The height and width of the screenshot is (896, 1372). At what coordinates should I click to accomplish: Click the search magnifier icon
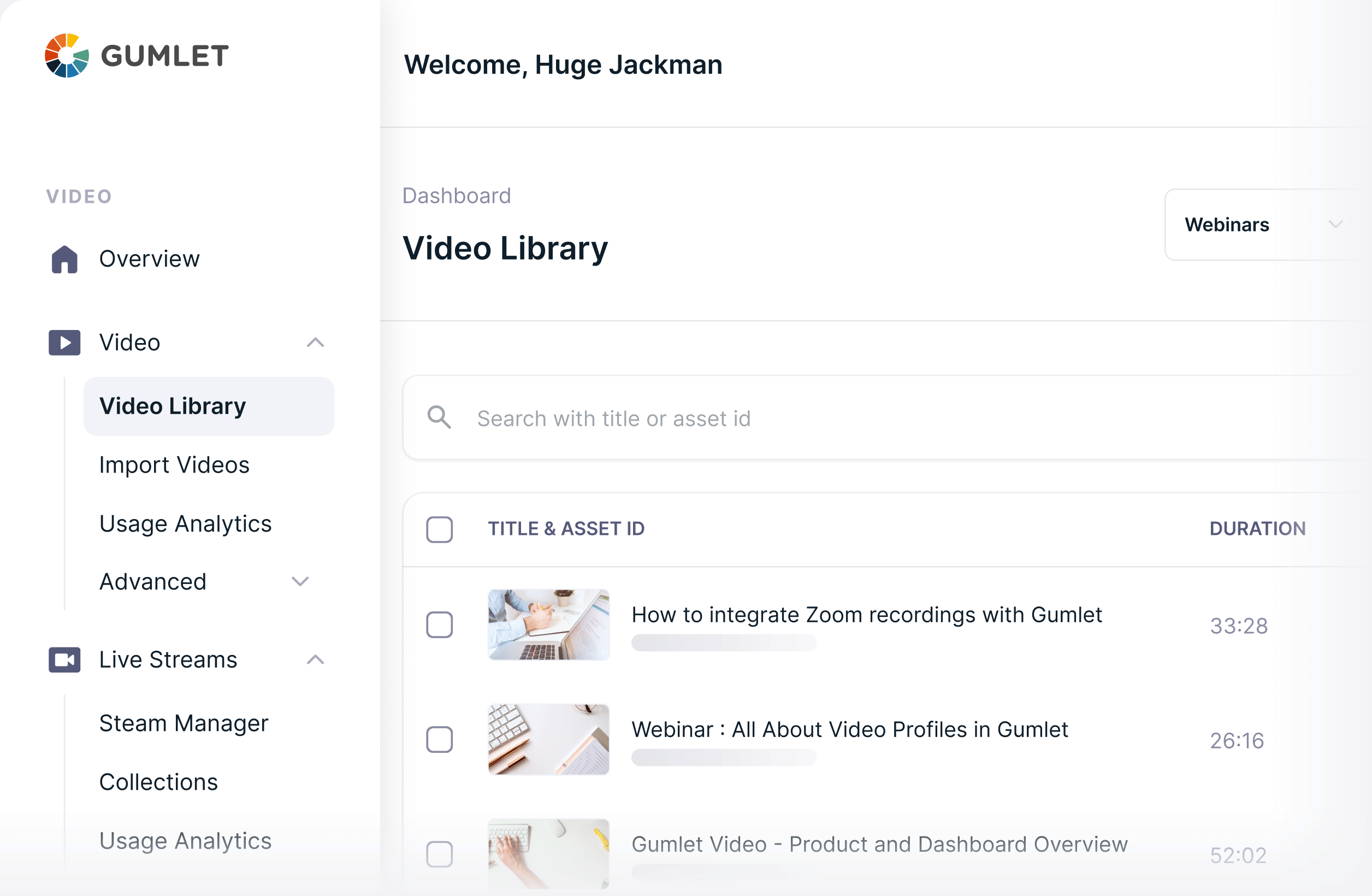[439, 417]
